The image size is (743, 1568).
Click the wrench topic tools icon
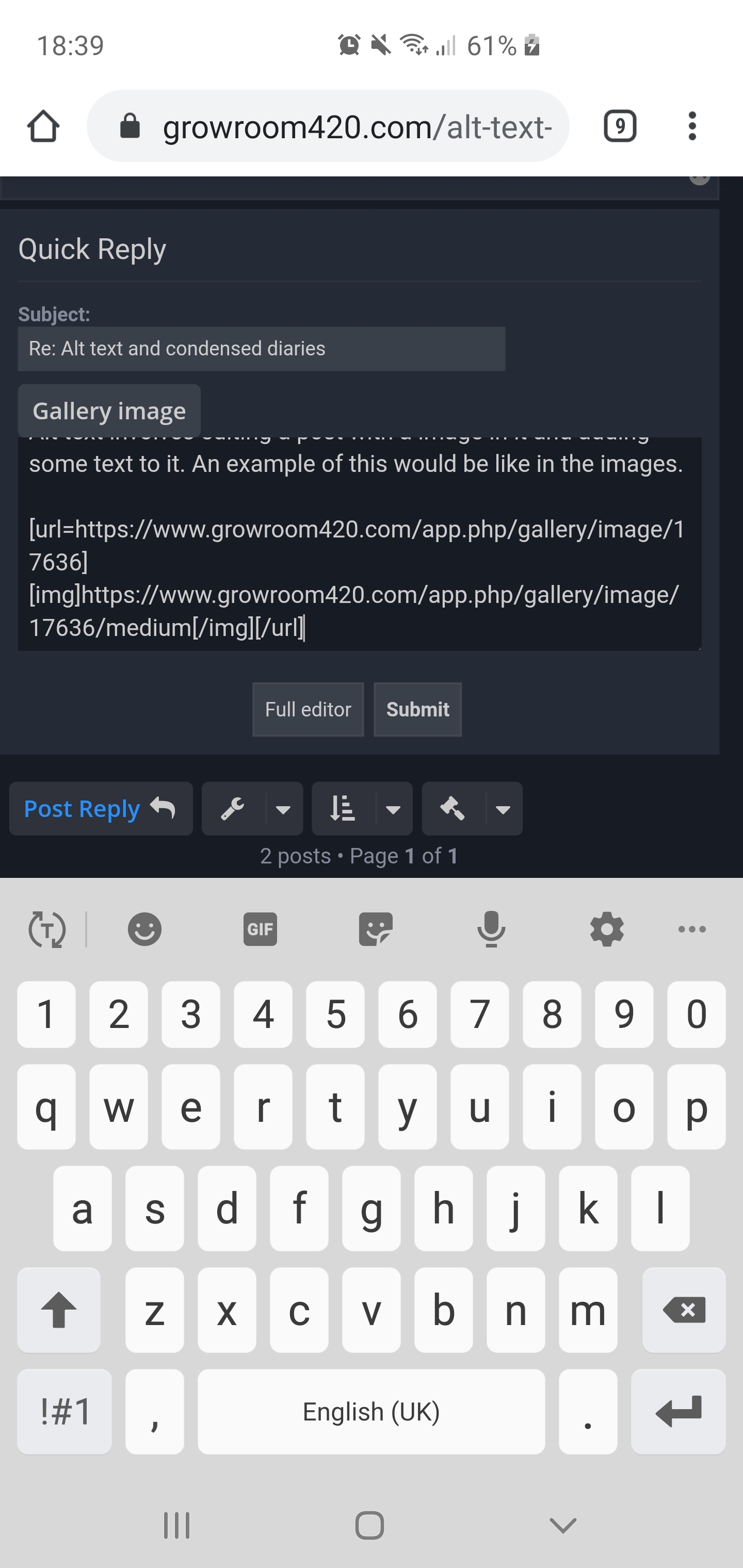[x=233, y=809]
